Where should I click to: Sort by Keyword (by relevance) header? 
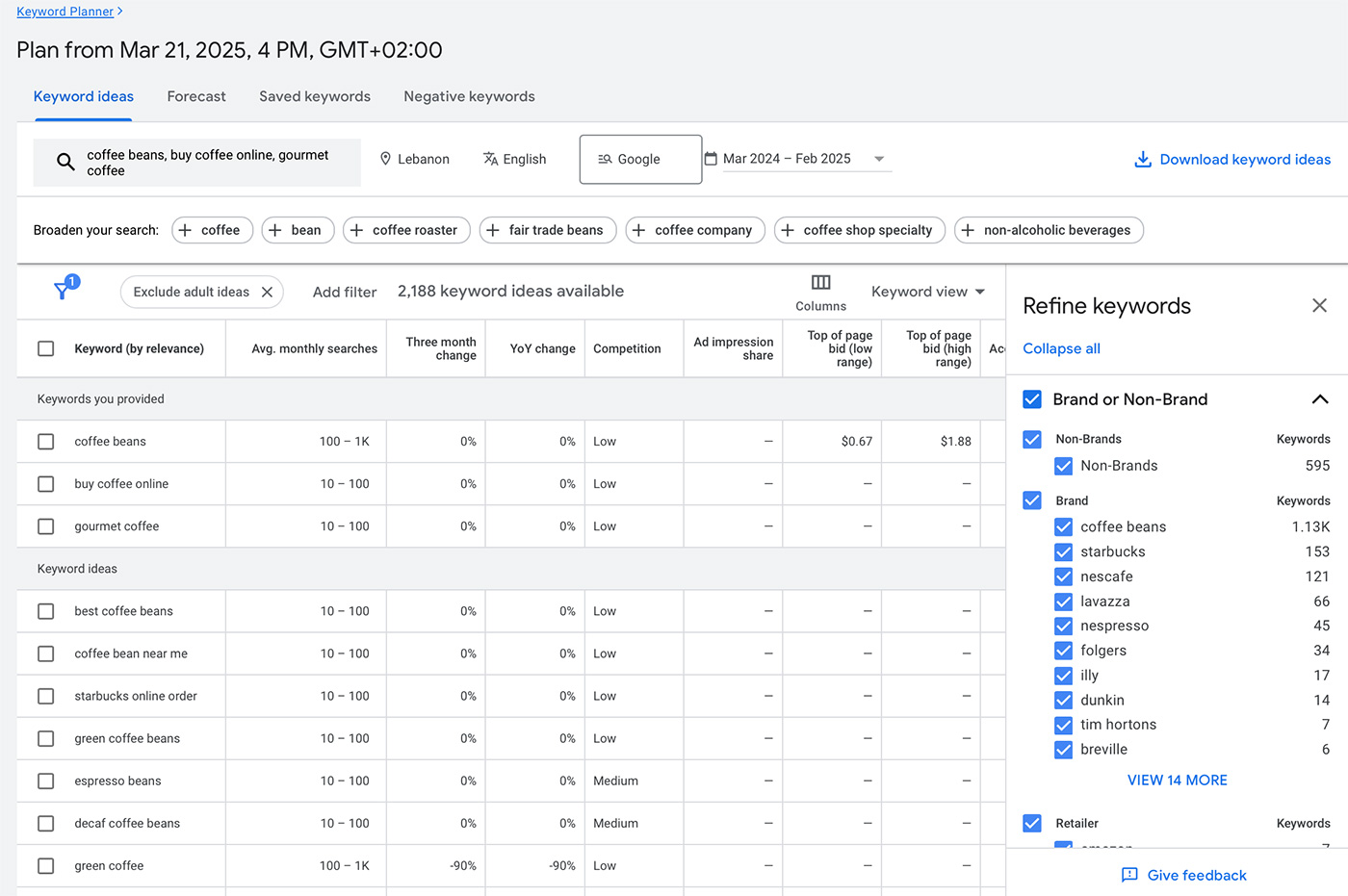click(139, 348)
